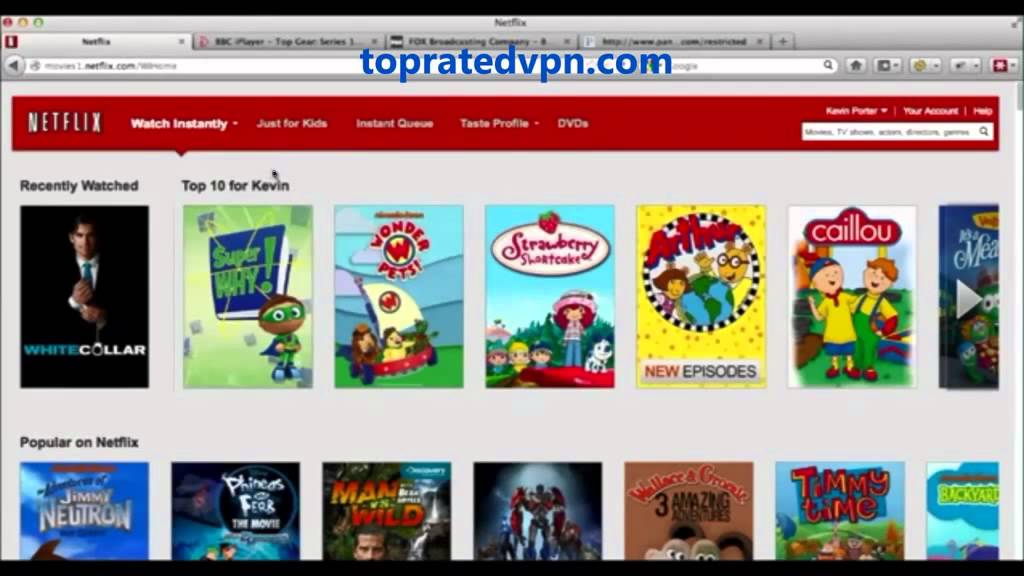This screenshot has width=1024, height=576.
Task: Click the Help link
Action: tap(982, 111)
